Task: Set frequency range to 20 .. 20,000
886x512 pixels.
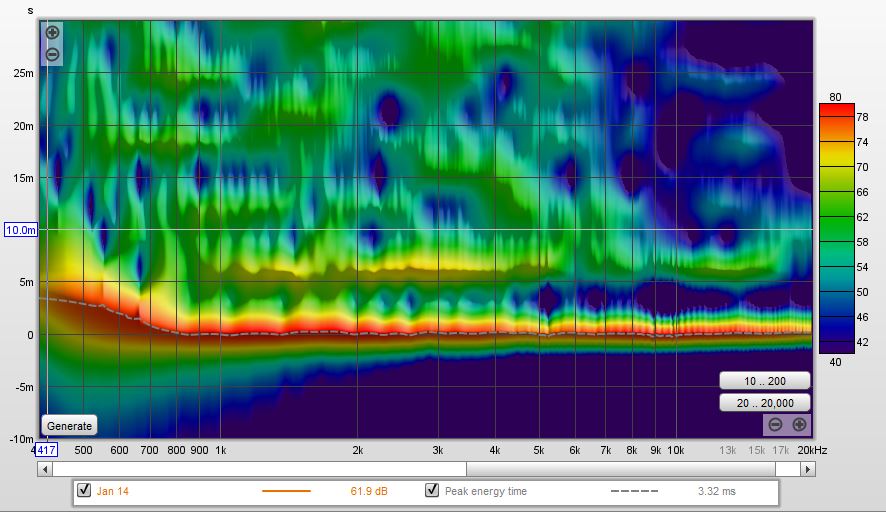Action: [765, 403]
